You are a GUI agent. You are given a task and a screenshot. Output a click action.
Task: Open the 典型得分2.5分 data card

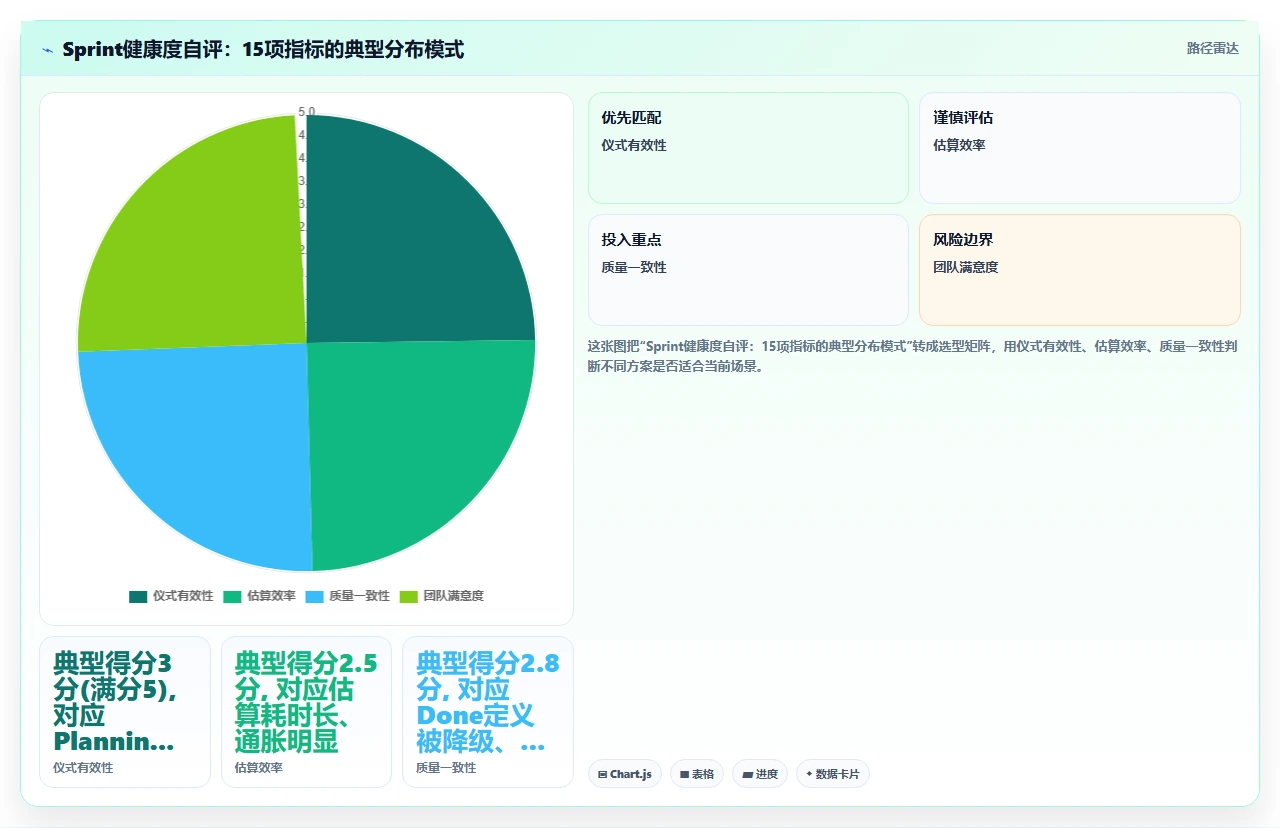pyautogui.click(x=306, y=712)
